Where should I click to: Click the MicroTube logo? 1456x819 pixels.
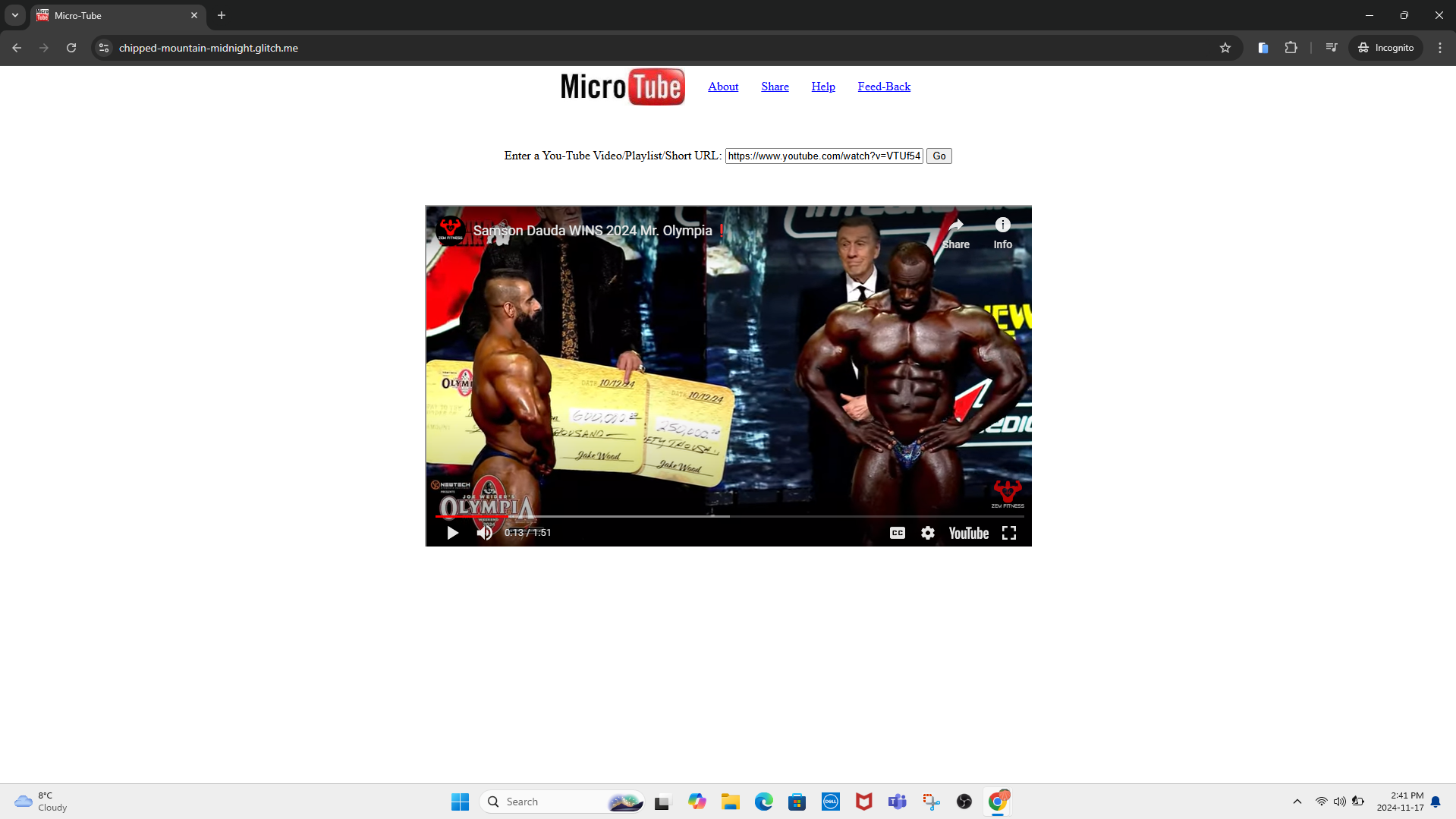point(623,87)
